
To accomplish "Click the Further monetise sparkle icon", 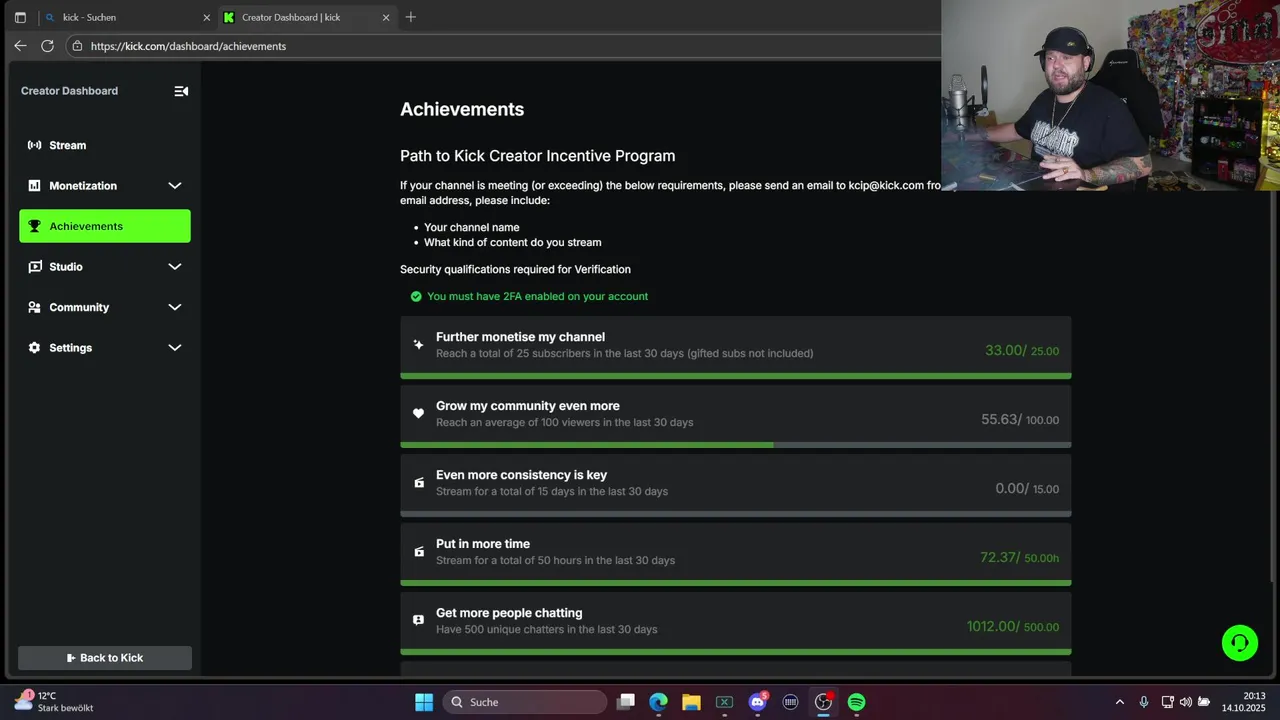I will point(418,344).
